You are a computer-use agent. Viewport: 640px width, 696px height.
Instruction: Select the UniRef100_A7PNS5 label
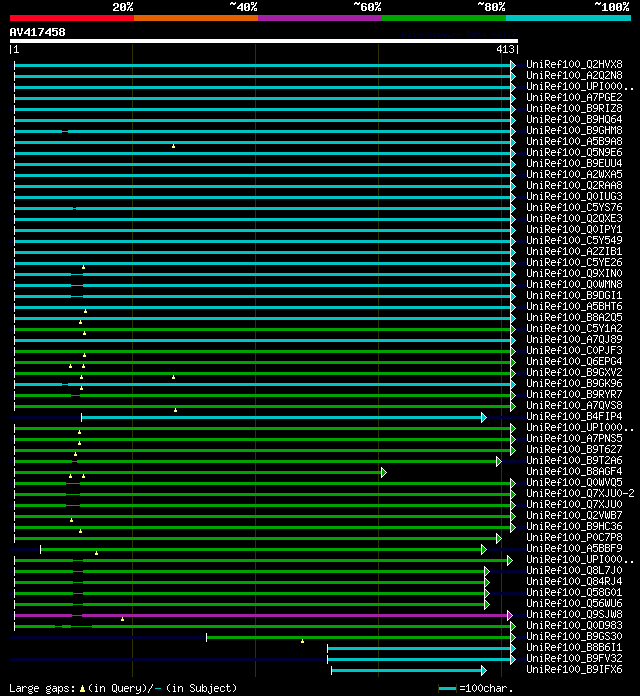[x=574, y=438]
